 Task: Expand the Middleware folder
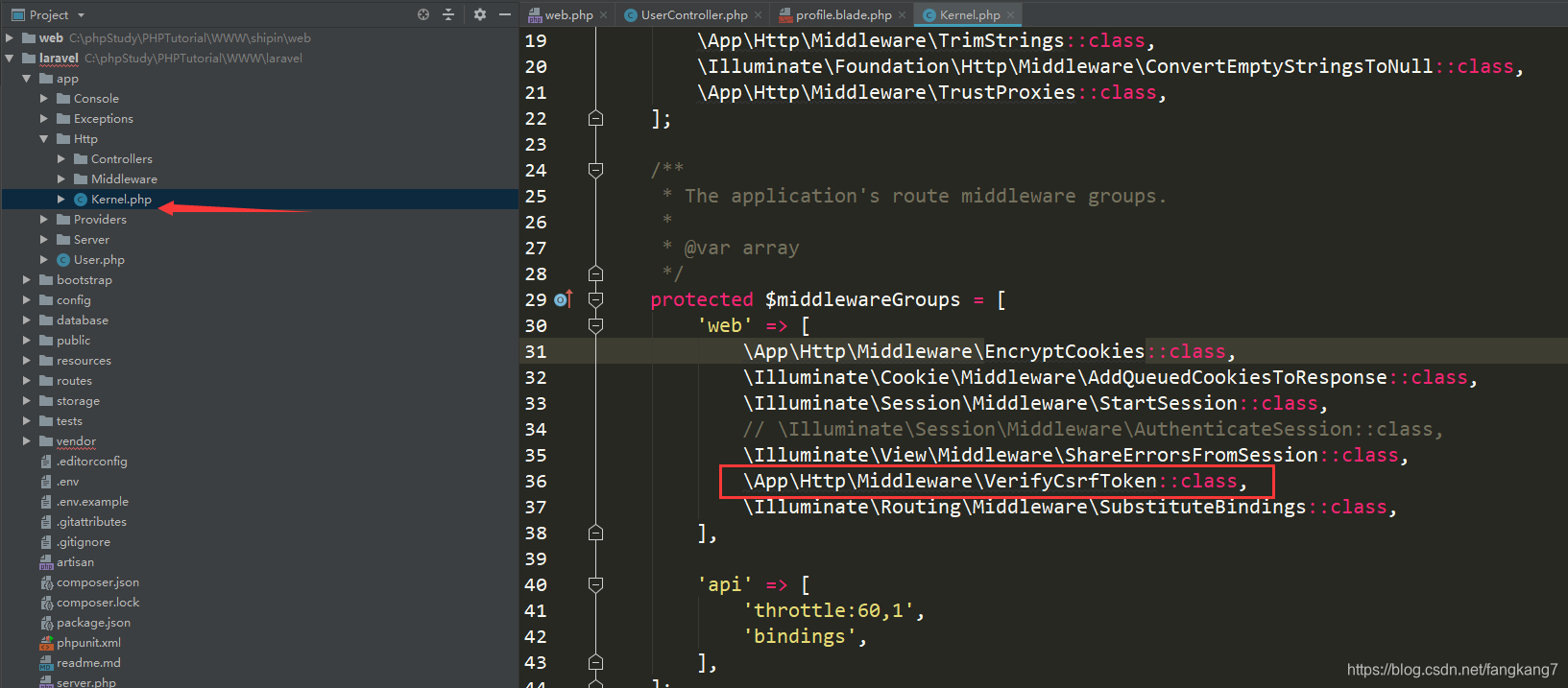click(x=61, y=179)
